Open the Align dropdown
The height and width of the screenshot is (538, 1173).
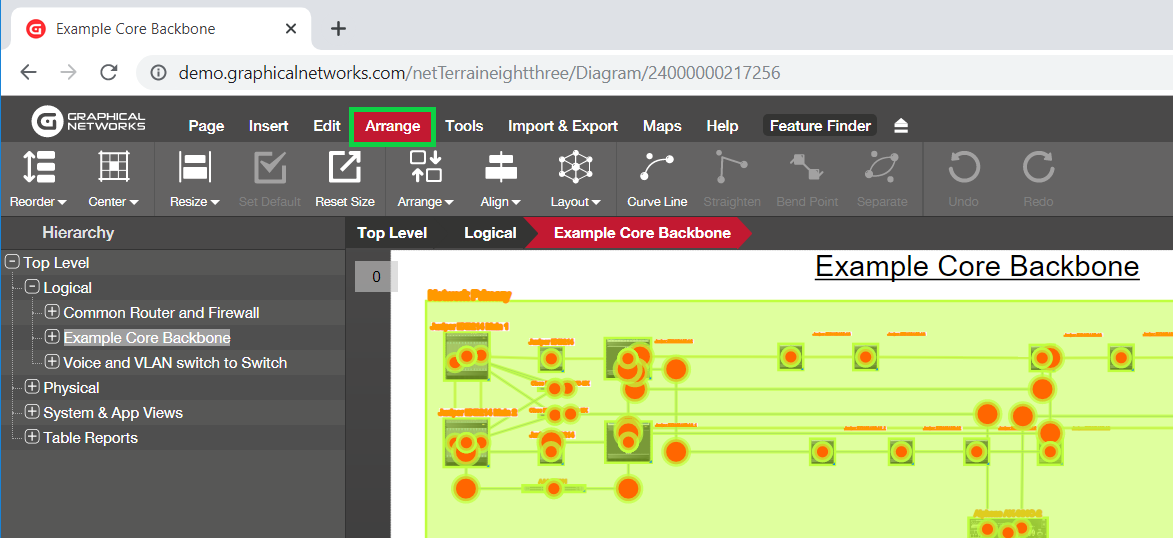(500, 201)
